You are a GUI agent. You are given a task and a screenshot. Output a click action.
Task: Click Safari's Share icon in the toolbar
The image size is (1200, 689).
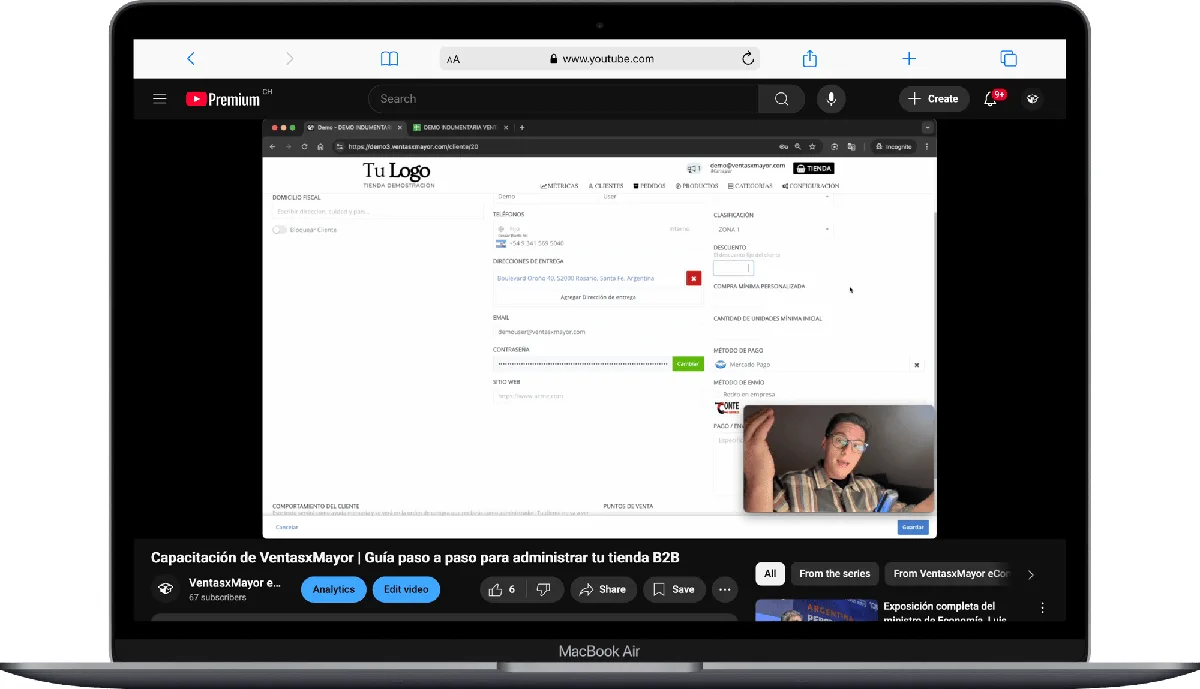click(809, 58)
